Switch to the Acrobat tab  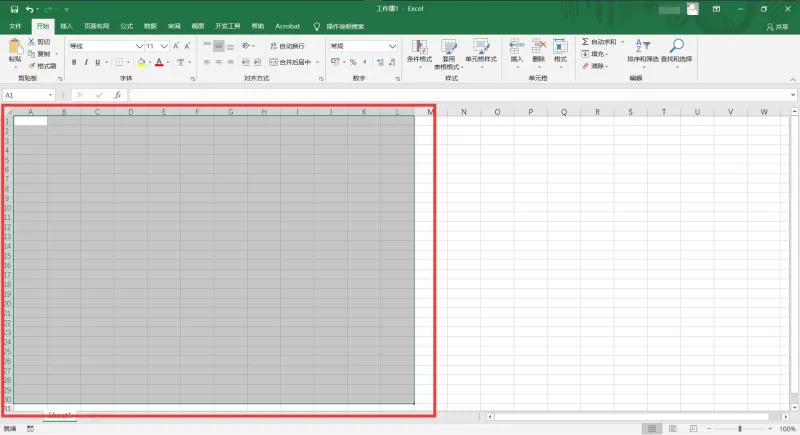click(x=287, y=26)
